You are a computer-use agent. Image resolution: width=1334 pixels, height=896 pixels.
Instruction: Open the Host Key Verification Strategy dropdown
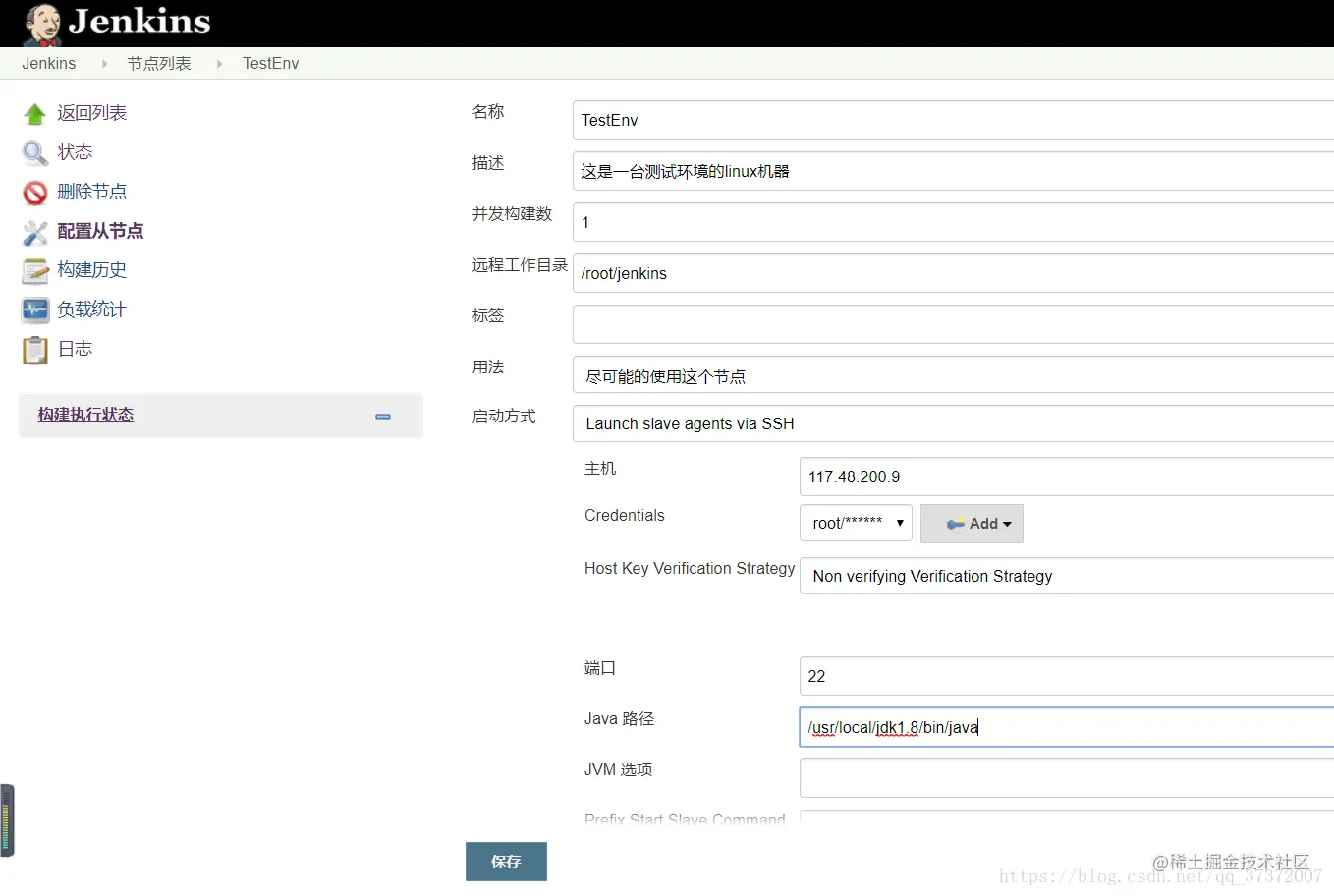click(x=1067, y=576)
